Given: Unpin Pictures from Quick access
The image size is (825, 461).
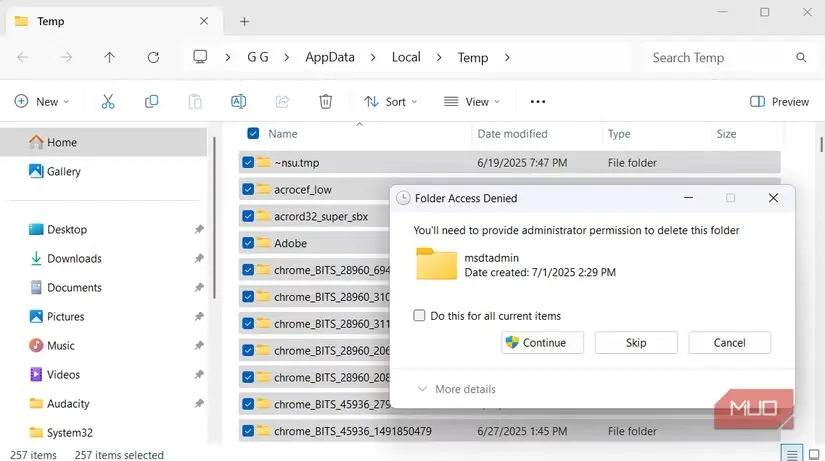Looking at the screenshot, I should click(x=199, y=316).
